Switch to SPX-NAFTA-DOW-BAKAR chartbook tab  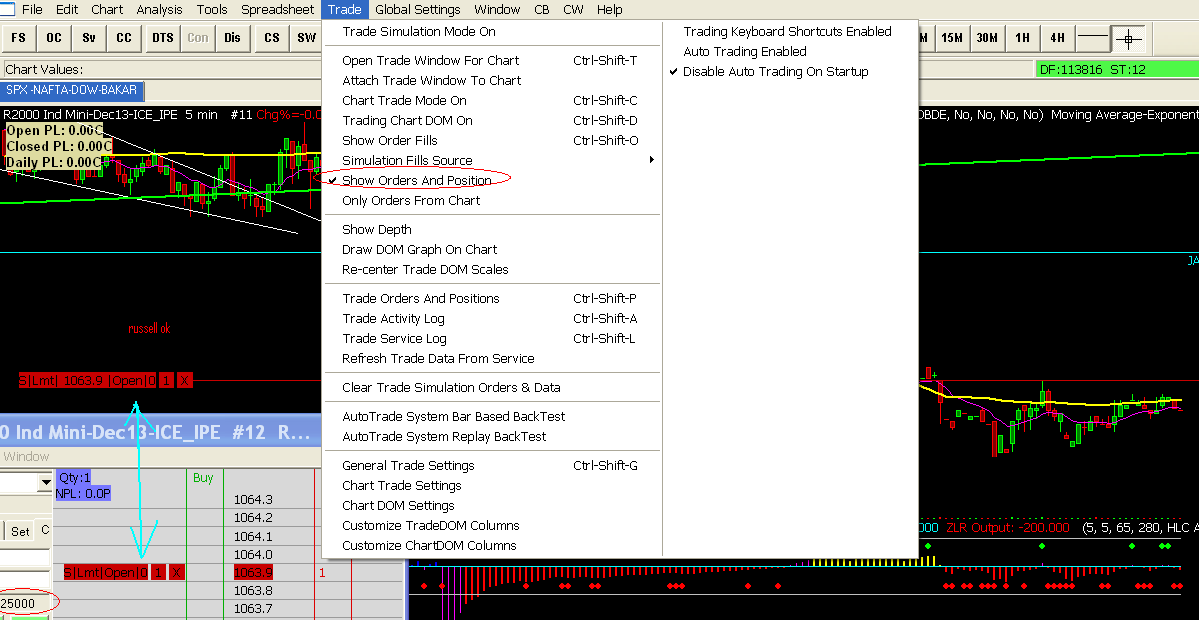(x=72, y=89)
